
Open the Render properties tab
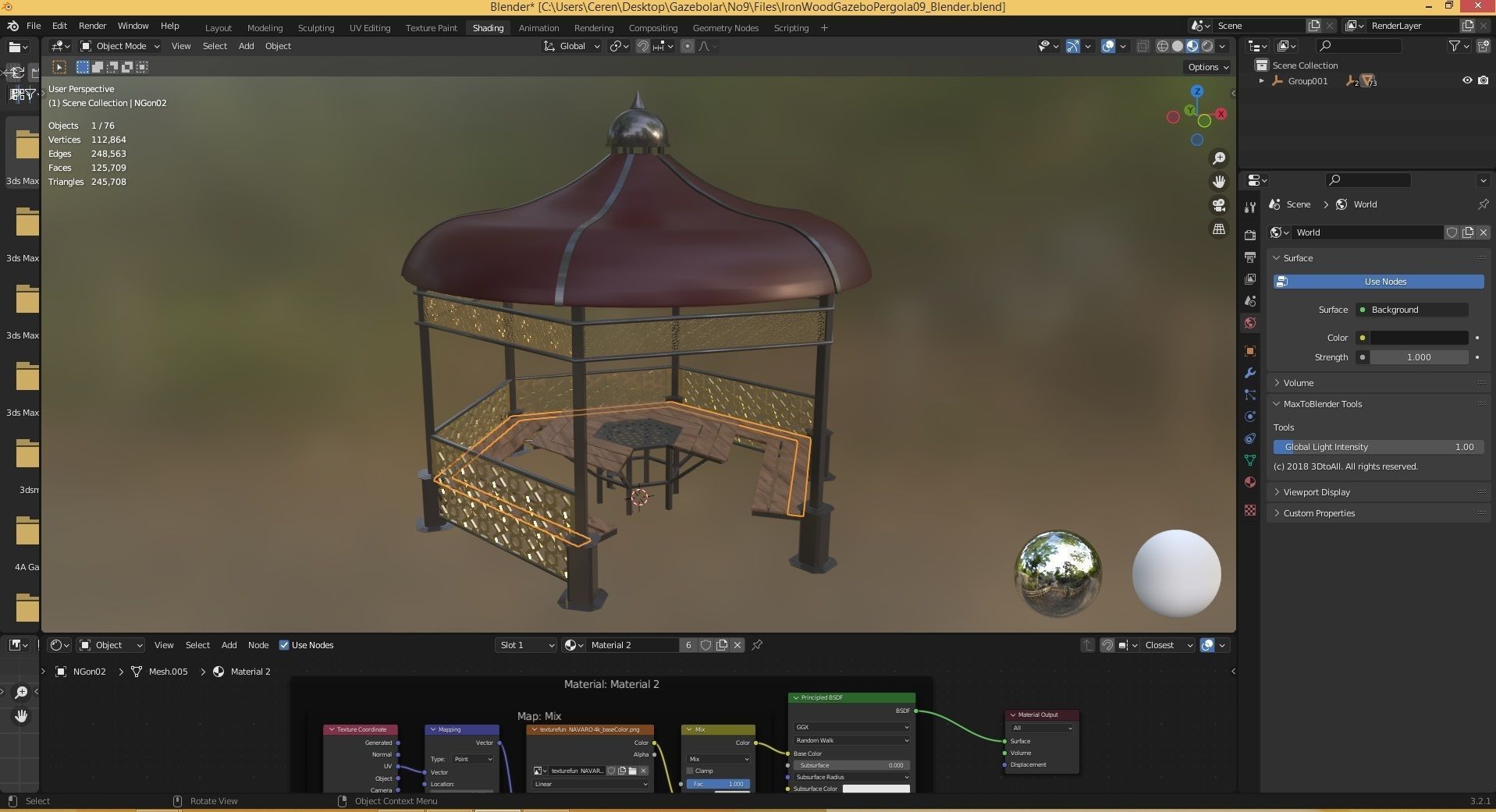1250,235
